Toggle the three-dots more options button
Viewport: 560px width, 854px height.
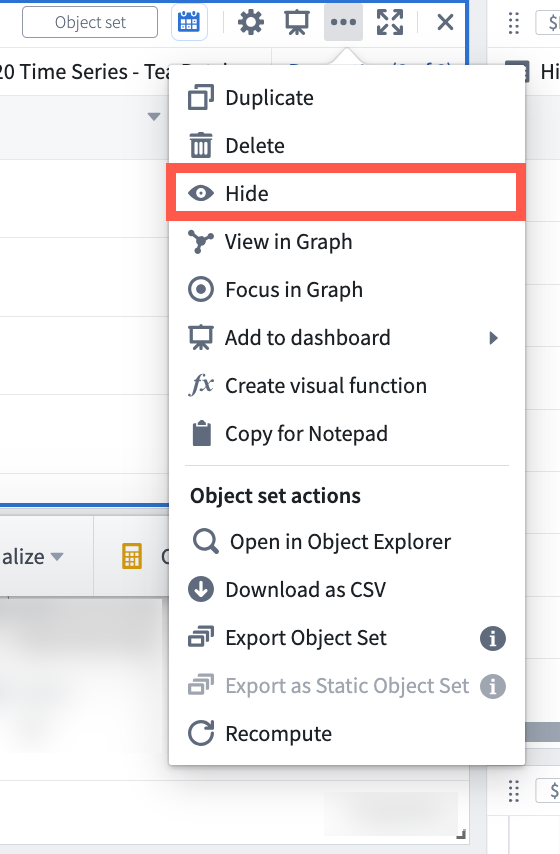(343, 22)
